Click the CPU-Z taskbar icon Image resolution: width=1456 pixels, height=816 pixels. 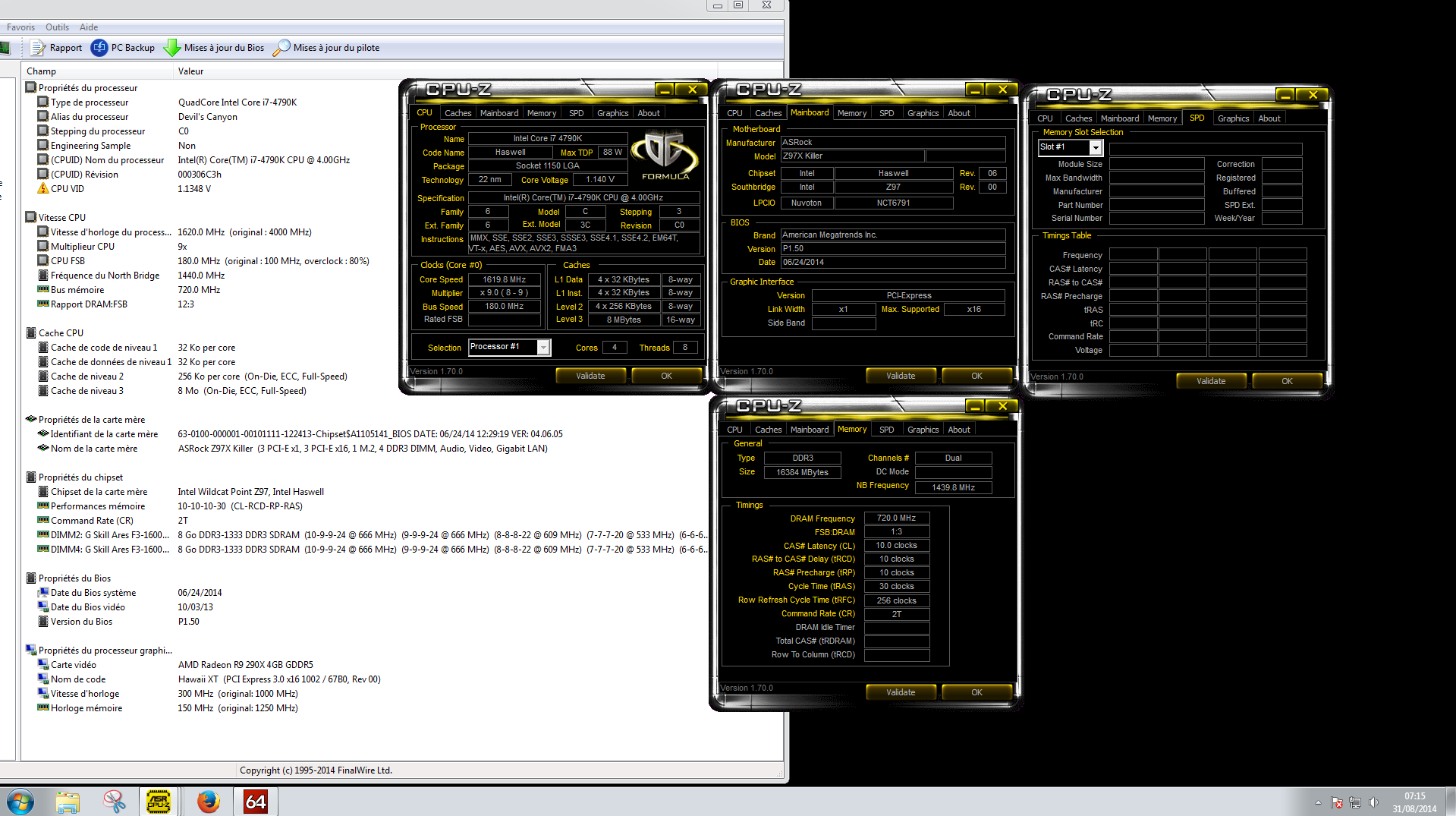[159, 802]
